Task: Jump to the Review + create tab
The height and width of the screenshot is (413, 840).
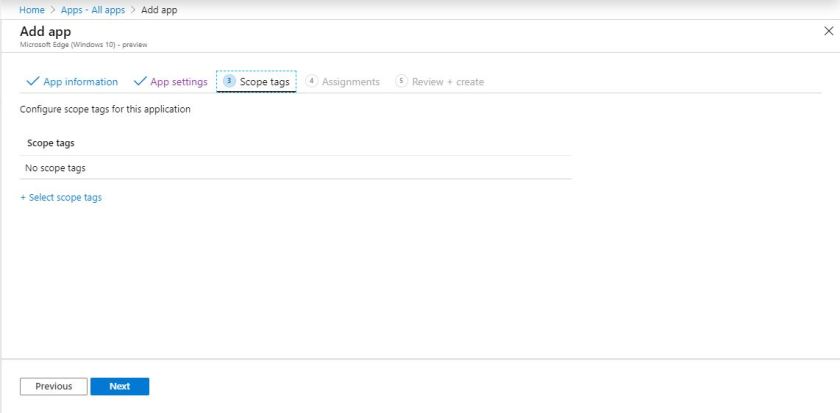Action: 448,82
